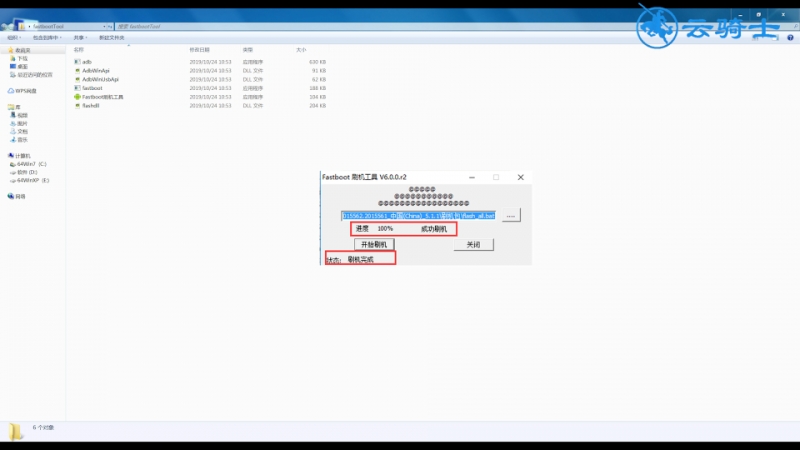Sort files by 修改日期 column header

click(x=199, y=50)
